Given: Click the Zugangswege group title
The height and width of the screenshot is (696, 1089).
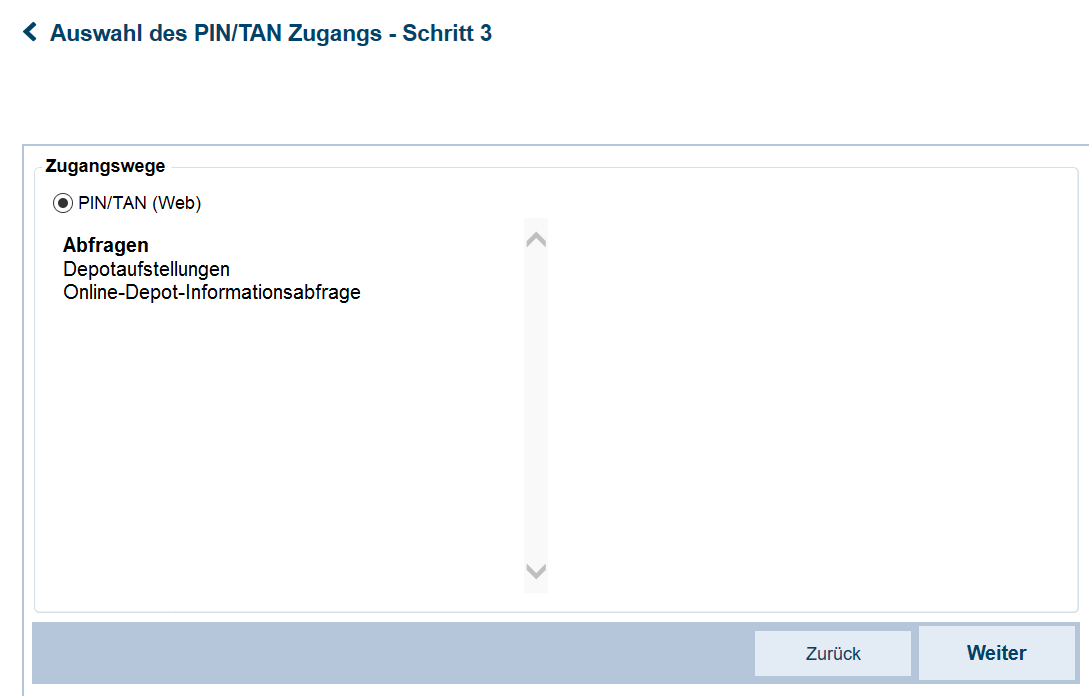Looking at the screenshot, I should pos(106,166).
